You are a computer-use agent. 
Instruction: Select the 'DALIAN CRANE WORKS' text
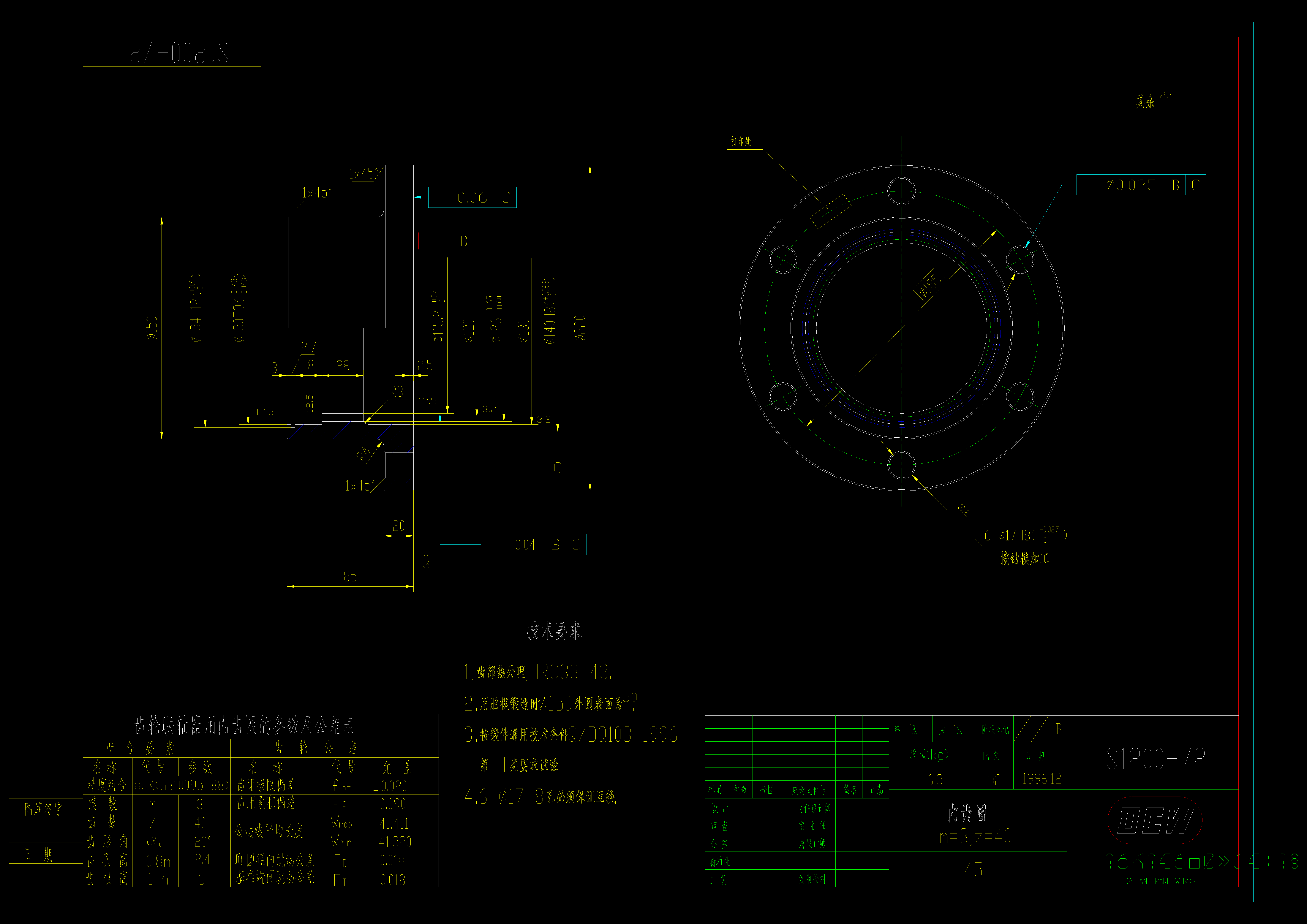tap(1160, 881)
